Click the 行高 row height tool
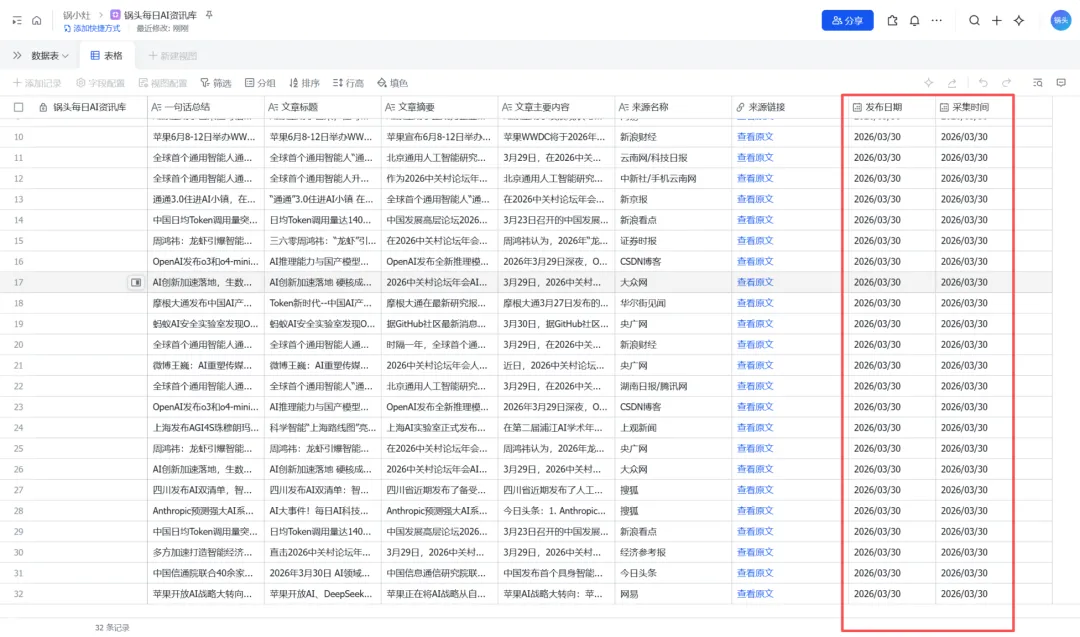1080x637 pixels. pos(348,83)
